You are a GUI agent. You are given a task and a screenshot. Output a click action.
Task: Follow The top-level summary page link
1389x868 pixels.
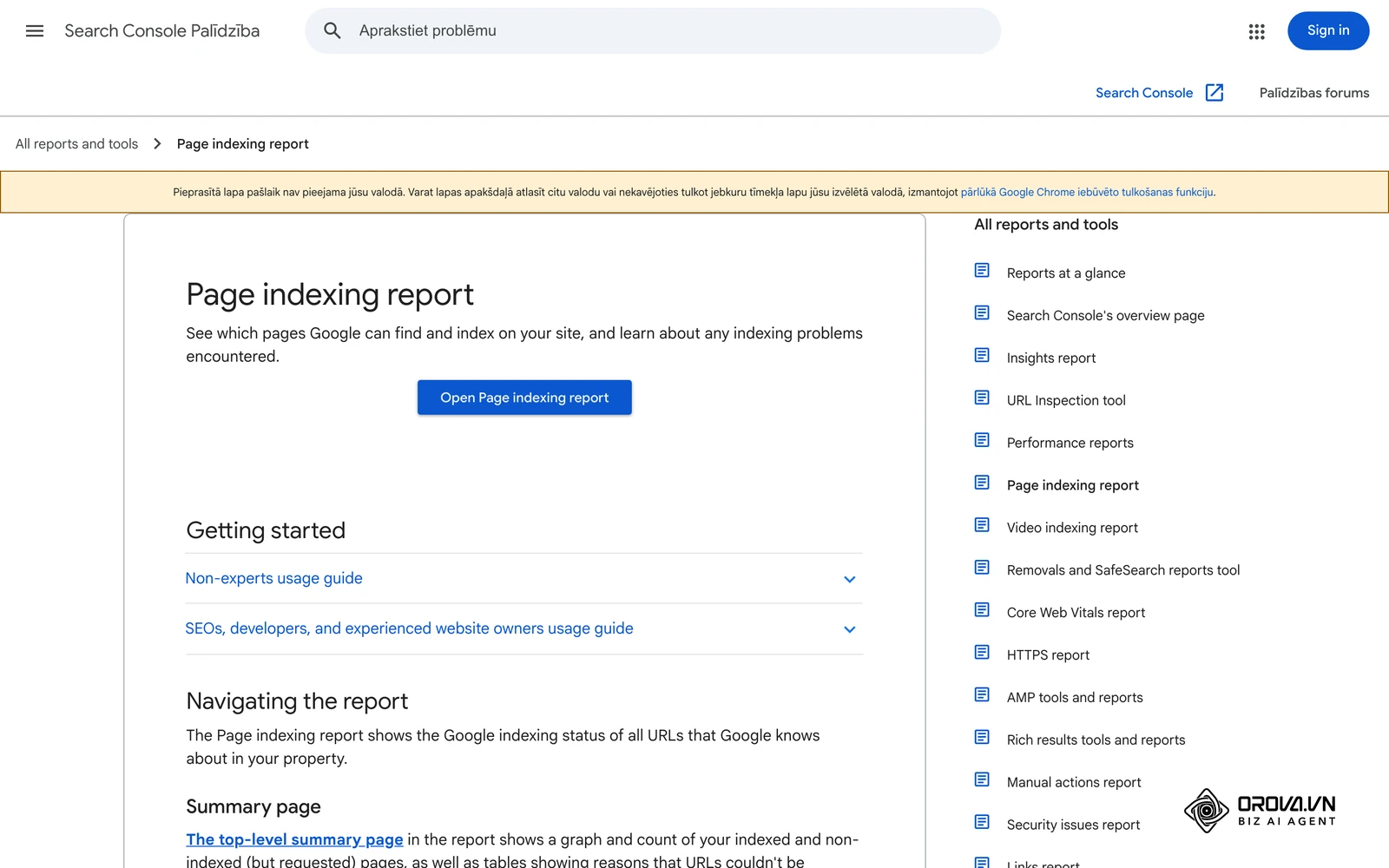coord(294,839)
